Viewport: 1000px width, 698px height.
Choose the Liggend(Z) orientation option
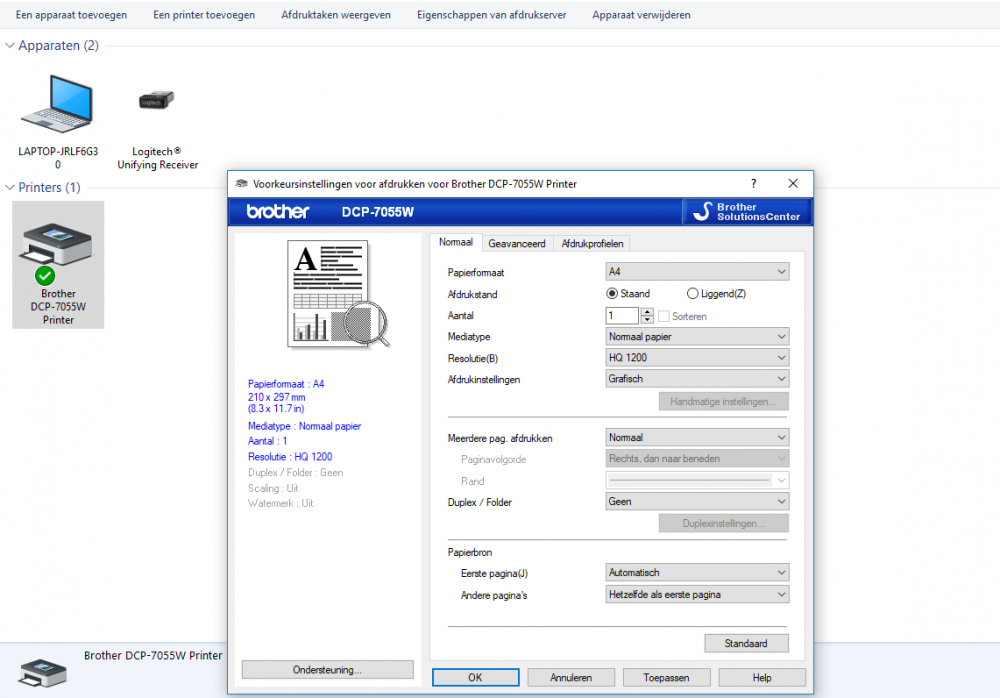coord(693,294)
